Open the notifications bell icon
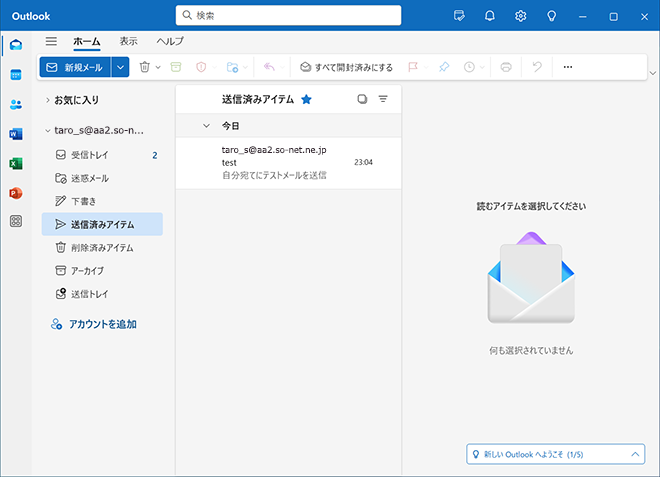660x477 pixels. click(x=490, y=16)
